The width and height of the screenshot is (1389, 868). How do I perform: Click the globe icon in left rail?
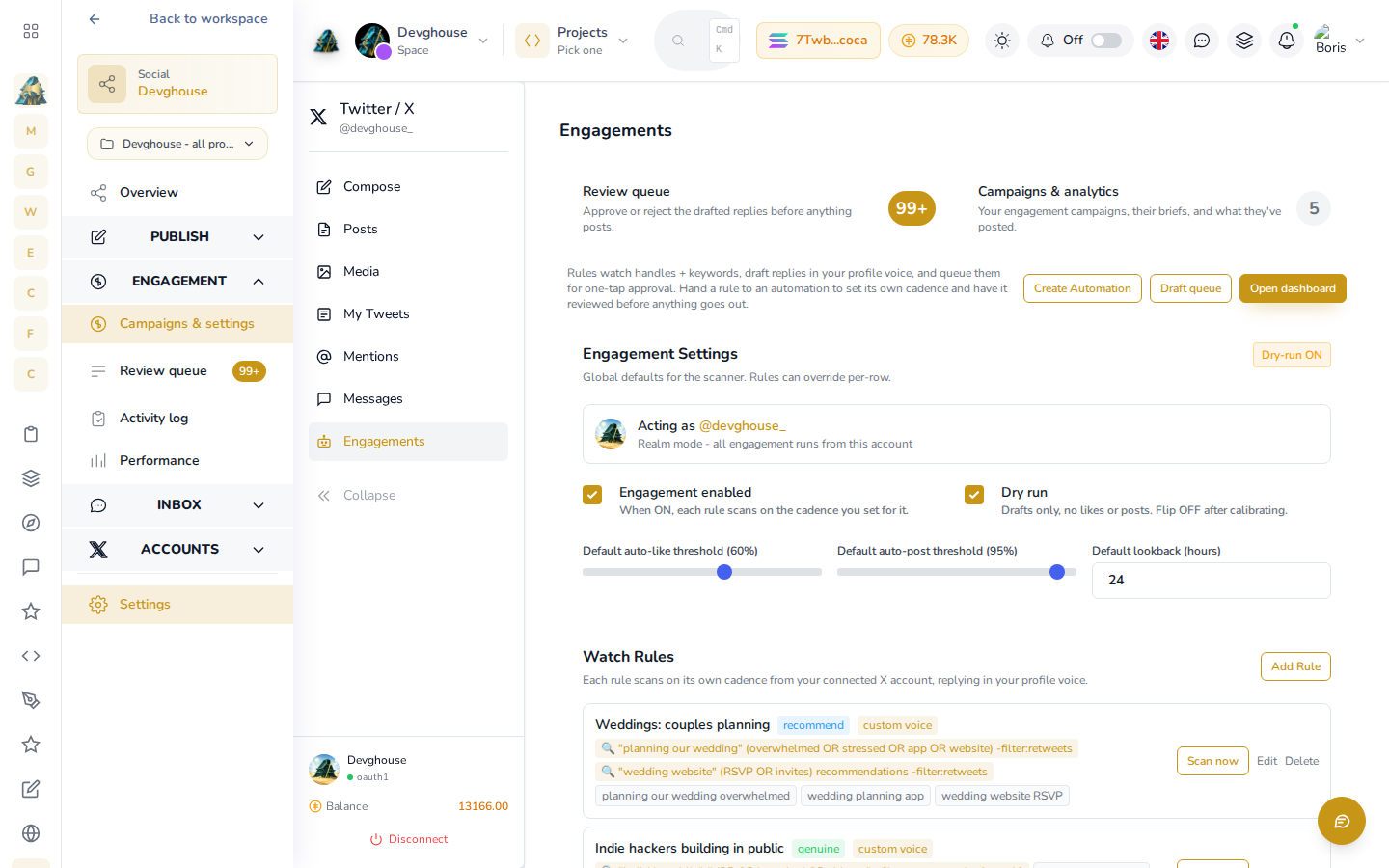click(x=31, y=833)
